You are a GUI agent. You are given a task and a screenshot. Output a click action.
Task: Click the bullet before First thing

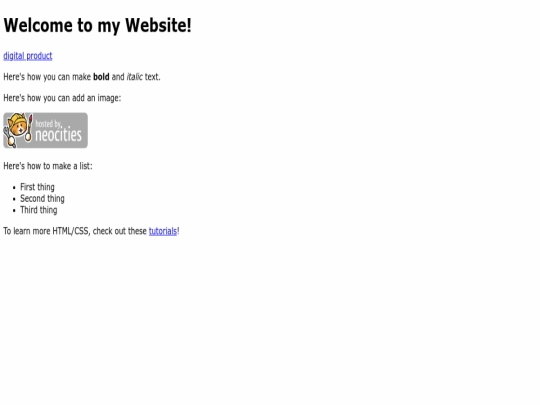click(14, 188)
